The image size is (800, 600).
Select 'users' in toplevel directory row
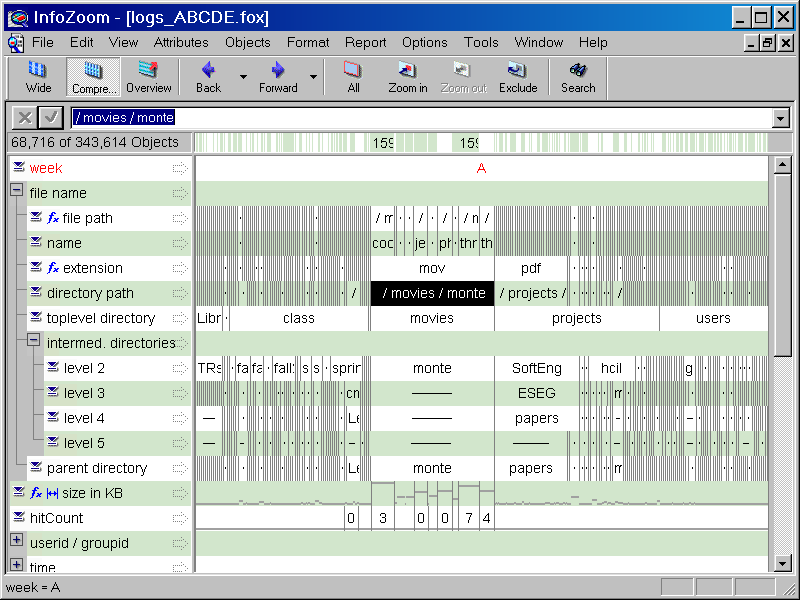[713, 318]
